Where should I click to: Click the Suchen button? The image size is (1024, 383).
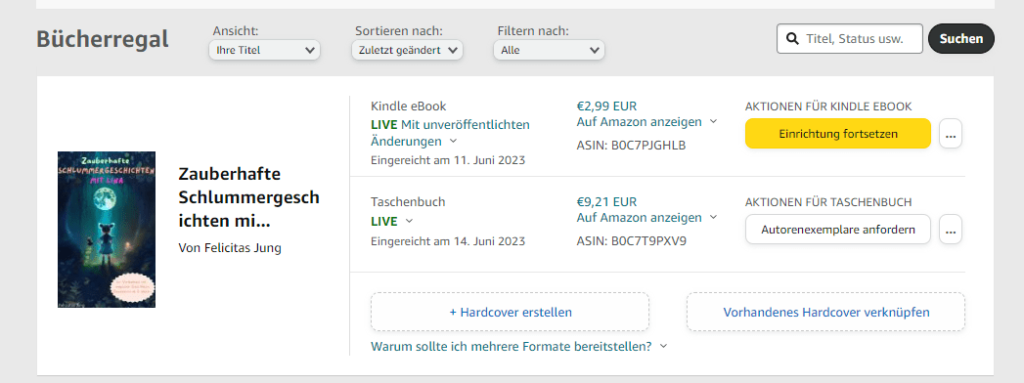(x=961, y=39)
